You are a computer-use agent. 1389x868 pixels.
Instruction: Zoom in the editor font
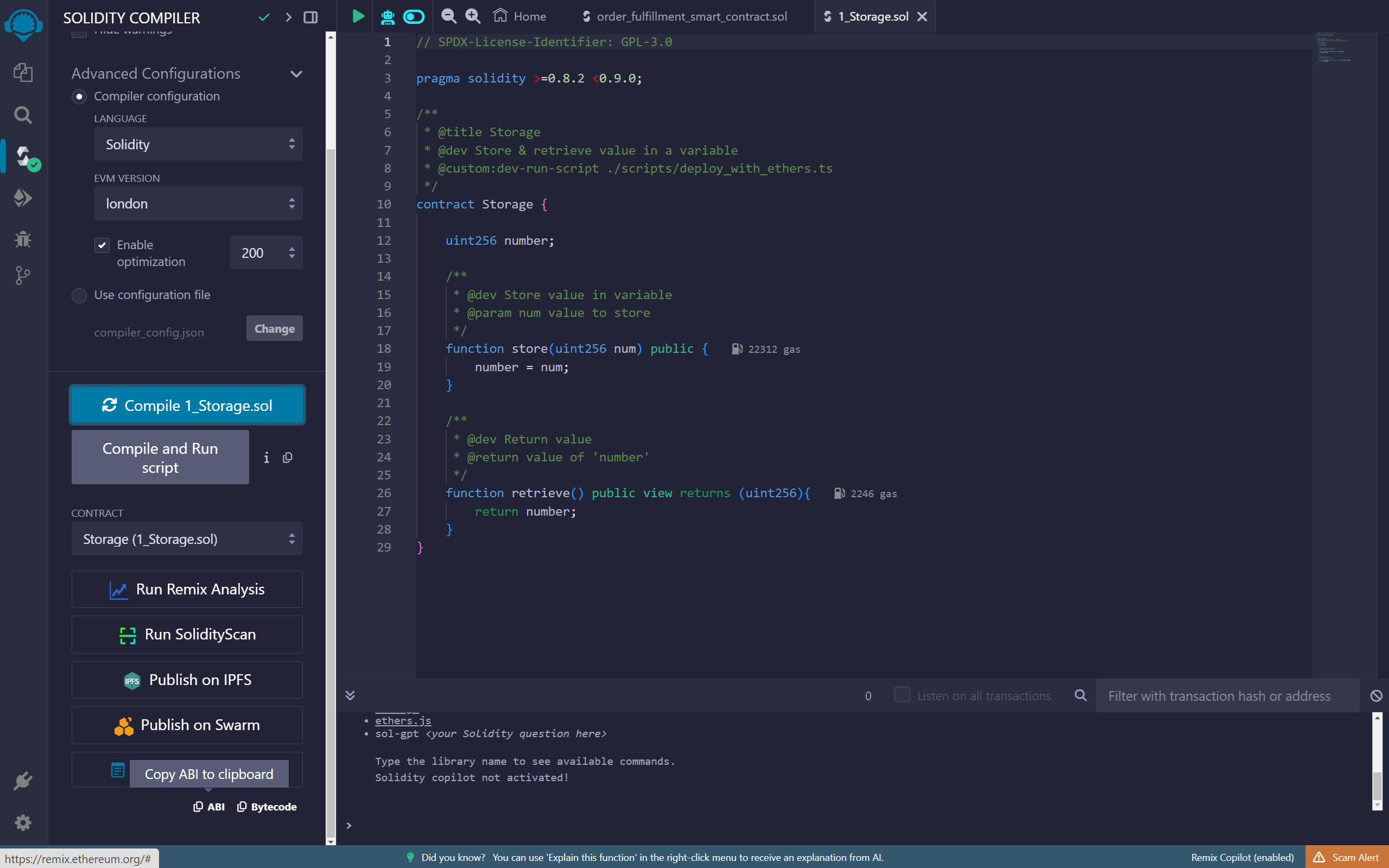(x=472, y=16)
